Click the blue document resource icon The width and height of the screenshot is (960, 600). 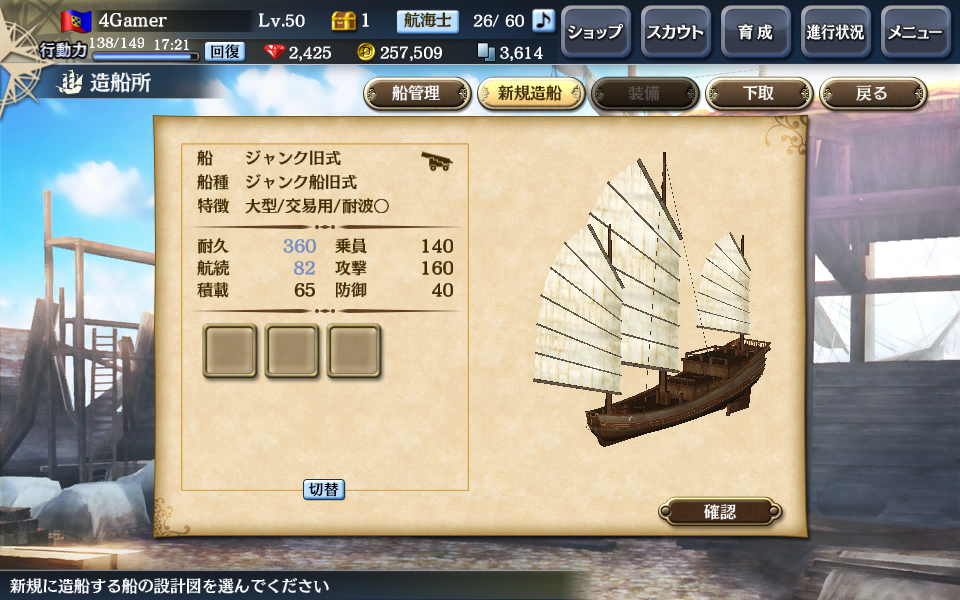[x=486, y=52]
